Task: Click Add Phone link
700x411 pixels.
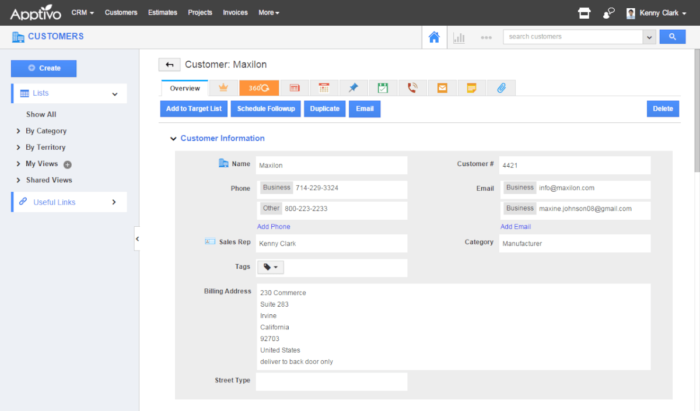Action: pos(274,227)
